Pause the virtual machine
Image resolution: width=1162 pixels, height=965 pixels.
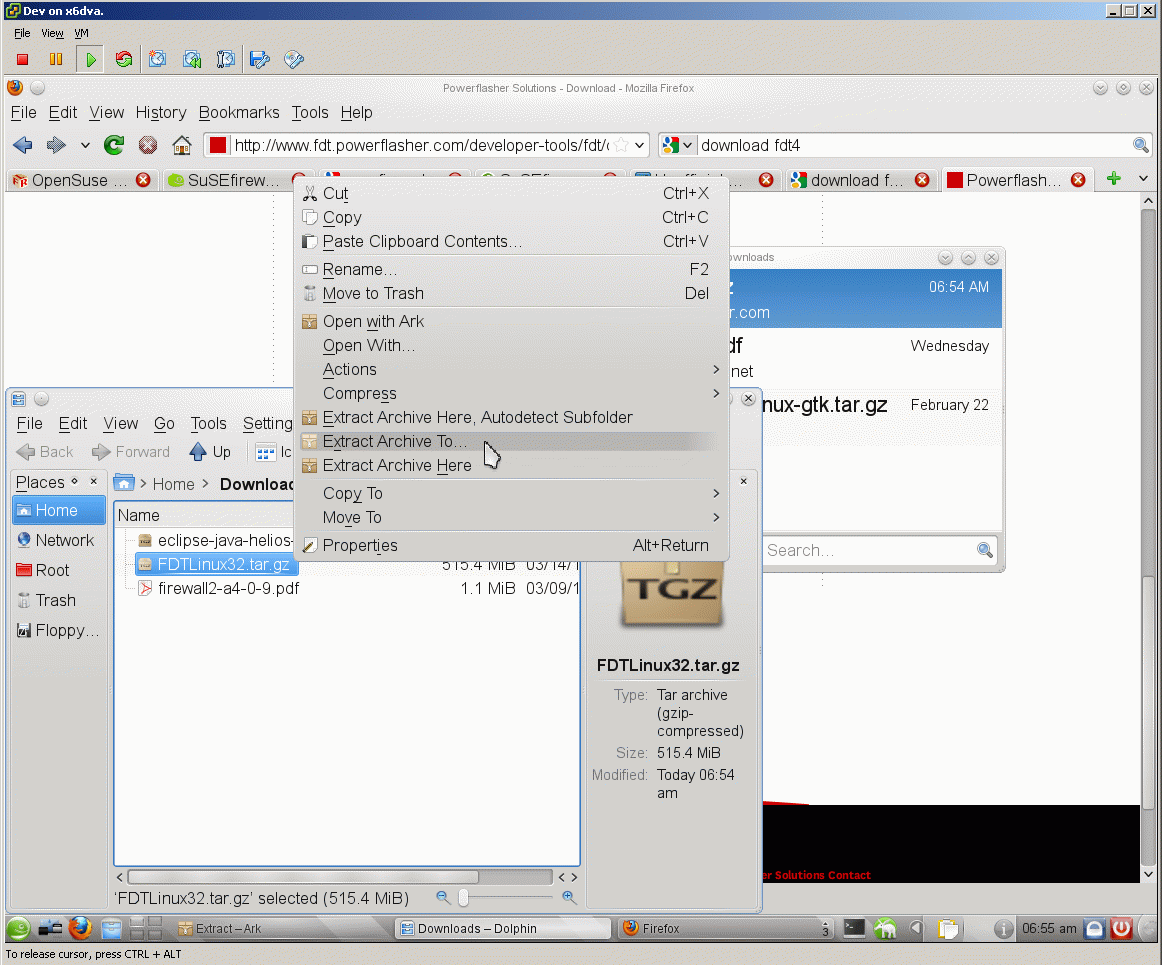56,59
